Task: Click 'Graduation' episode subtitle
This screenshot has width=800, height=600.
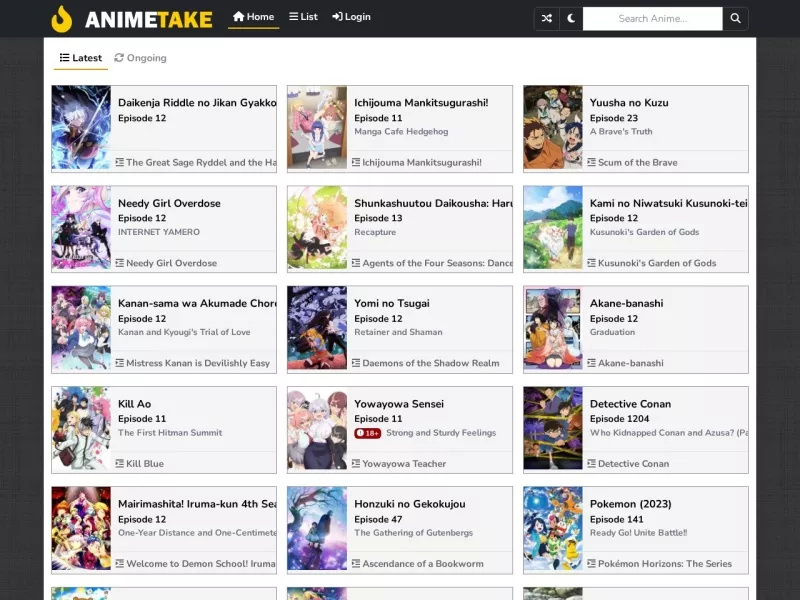Action: 612,332
